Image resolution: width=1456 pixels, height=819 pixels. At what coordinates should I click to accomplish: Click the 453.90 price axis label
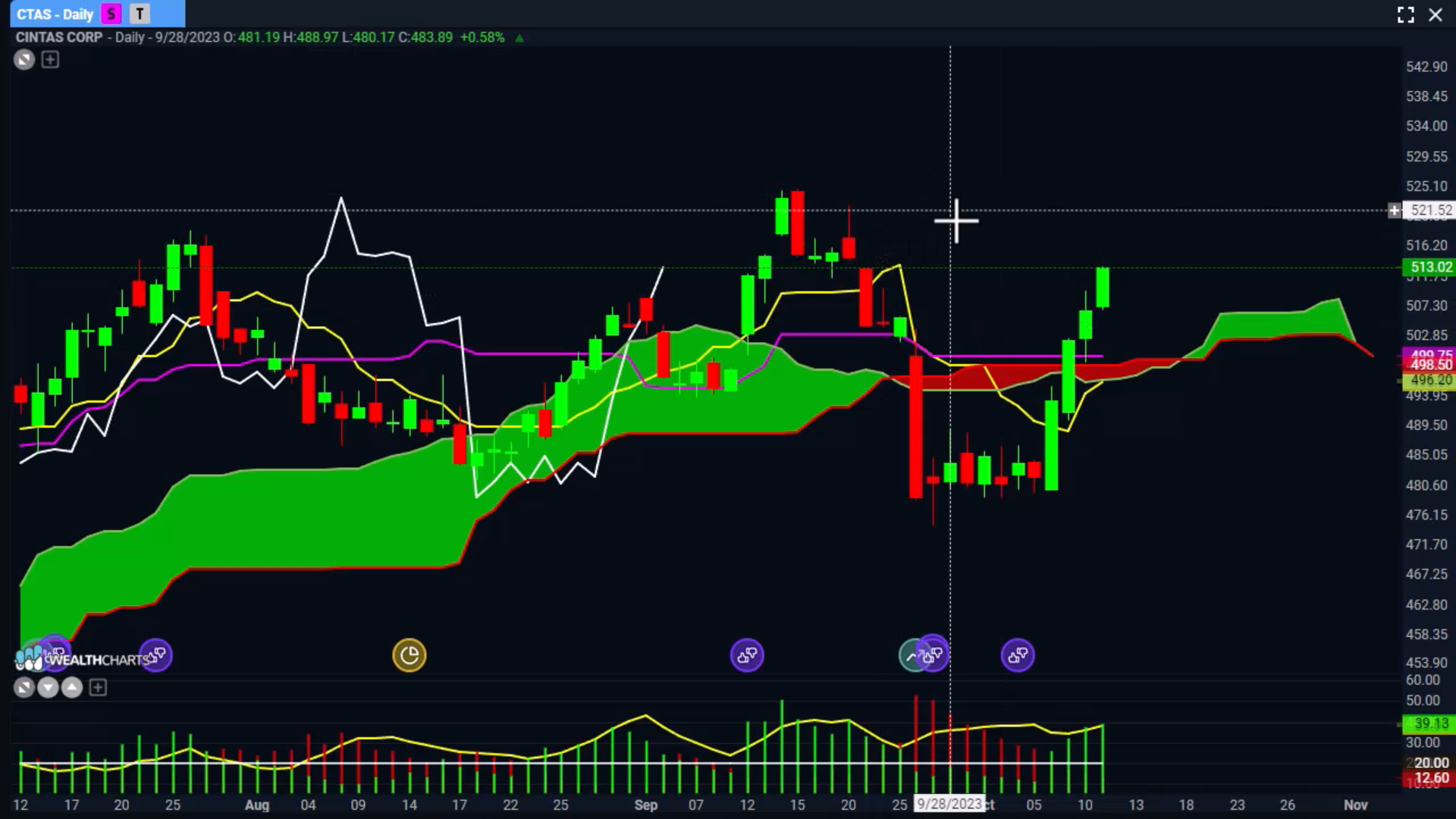click(1426, 663)
